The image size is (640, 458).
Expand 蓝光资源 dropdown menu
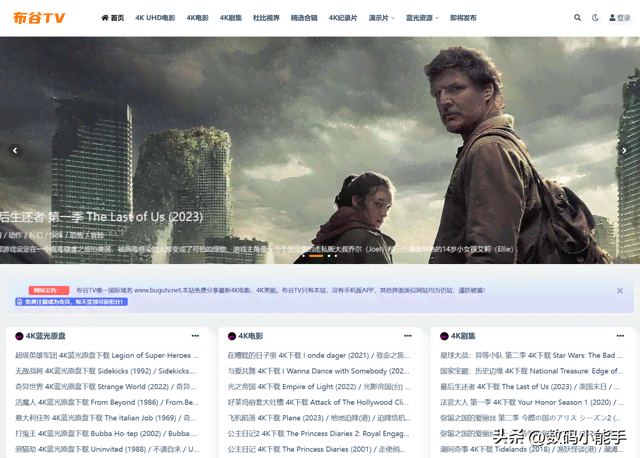pyautogui.click(x=422, y=18)
